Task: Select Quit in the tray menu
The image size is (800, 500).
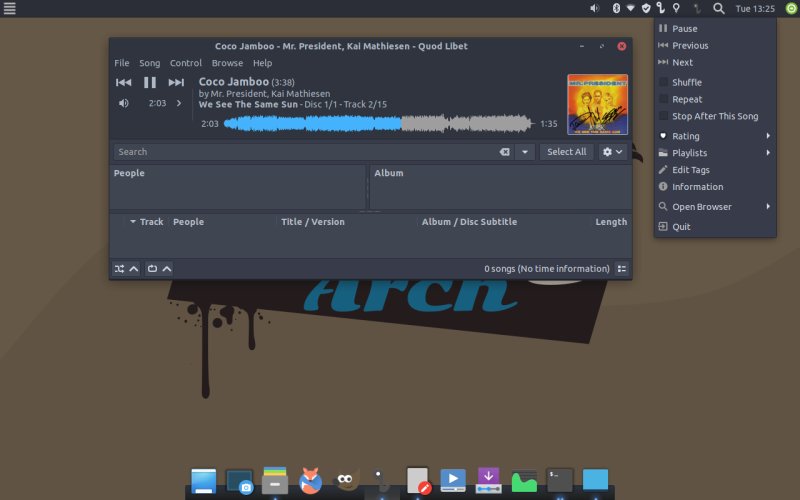Action: click(715, 227)
